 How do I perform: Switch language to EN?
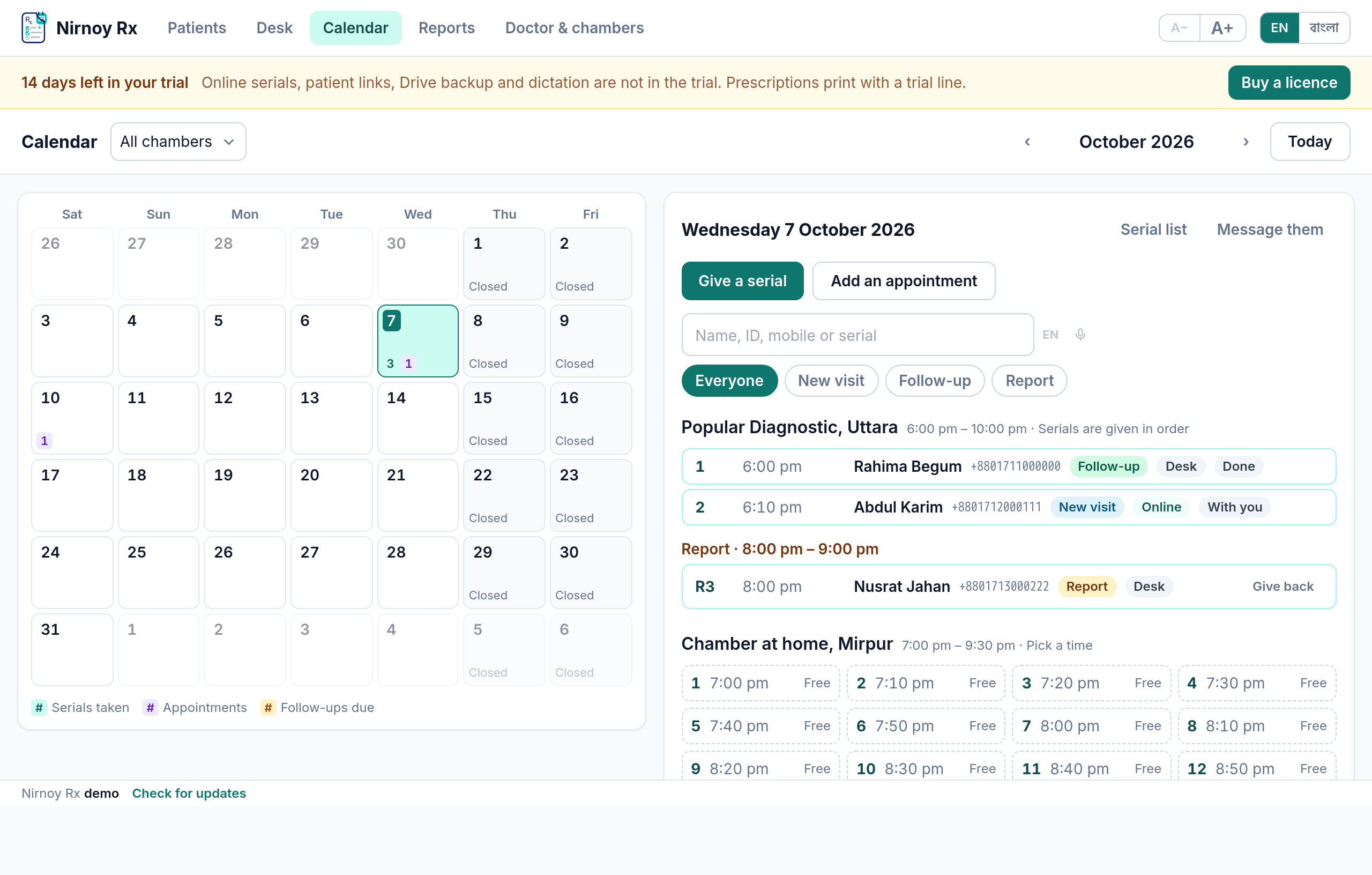pos(1279,28)
